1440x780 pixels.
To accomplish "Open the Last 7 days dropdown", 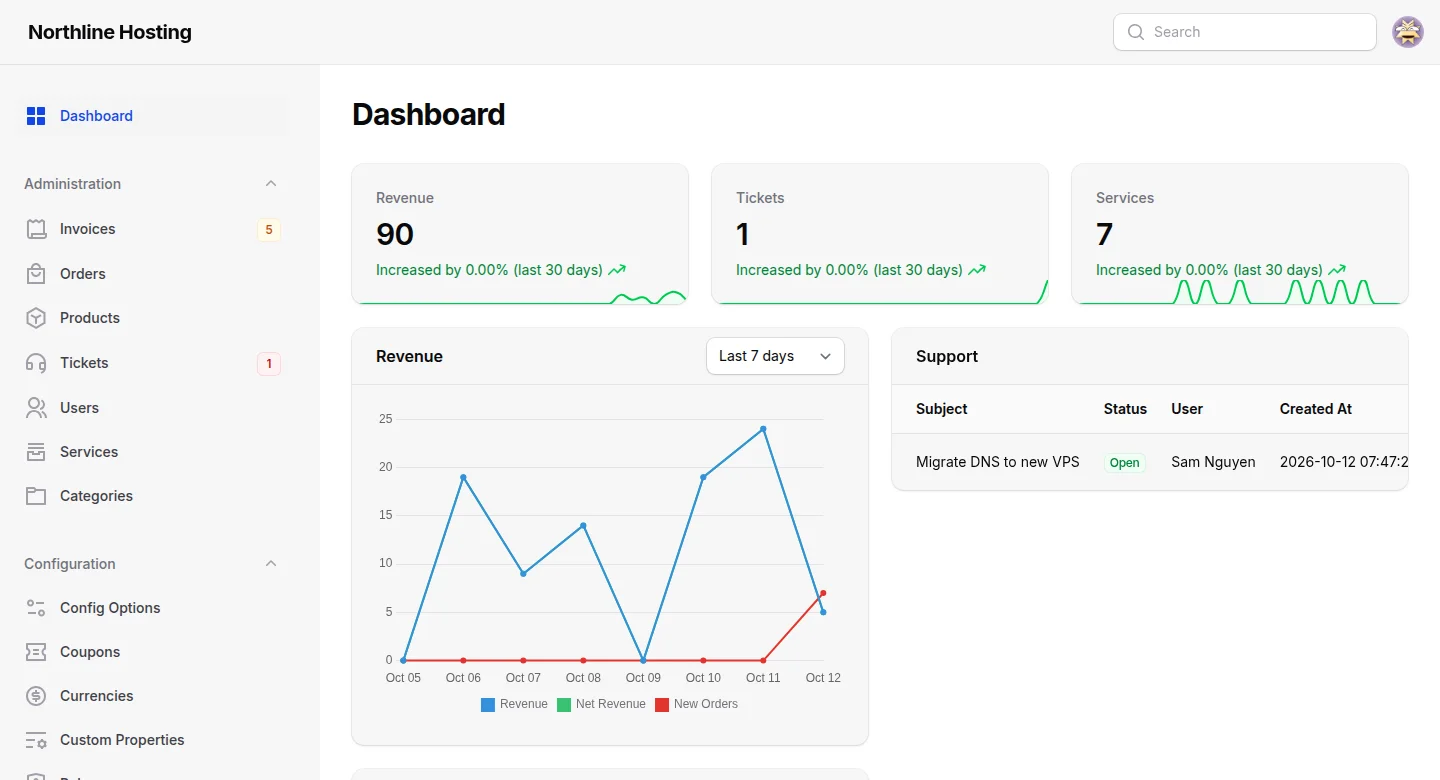I will pos(775,356).
